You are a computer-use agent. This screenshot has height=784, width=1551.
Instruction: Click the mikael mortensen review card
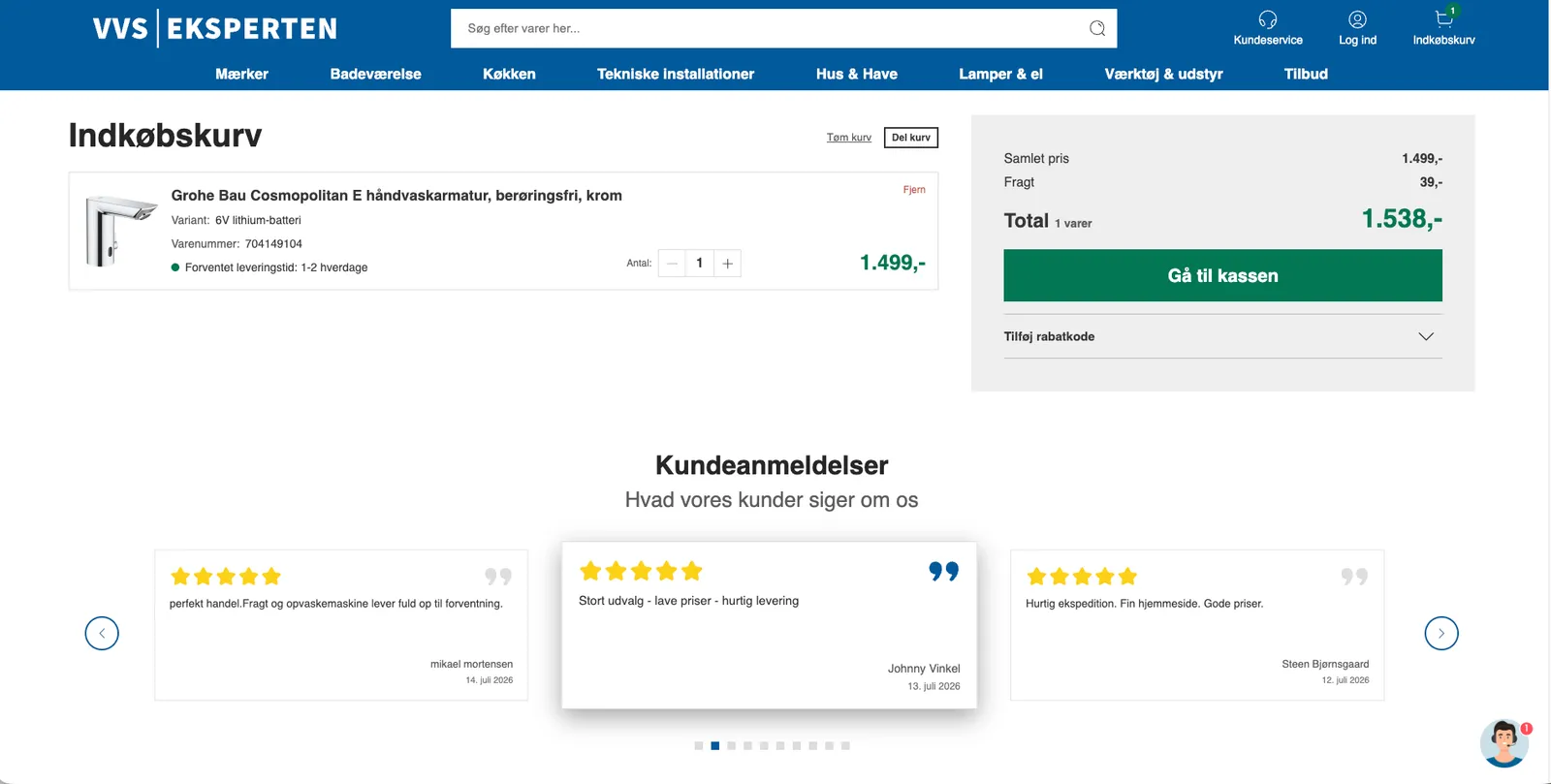pyautogui.click(x=341, y=625)
